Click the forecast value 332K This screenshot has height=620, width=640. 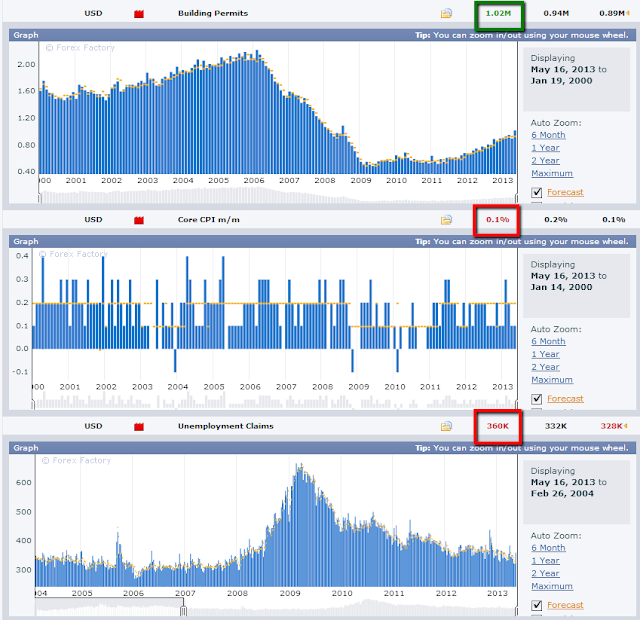[556, 426]
